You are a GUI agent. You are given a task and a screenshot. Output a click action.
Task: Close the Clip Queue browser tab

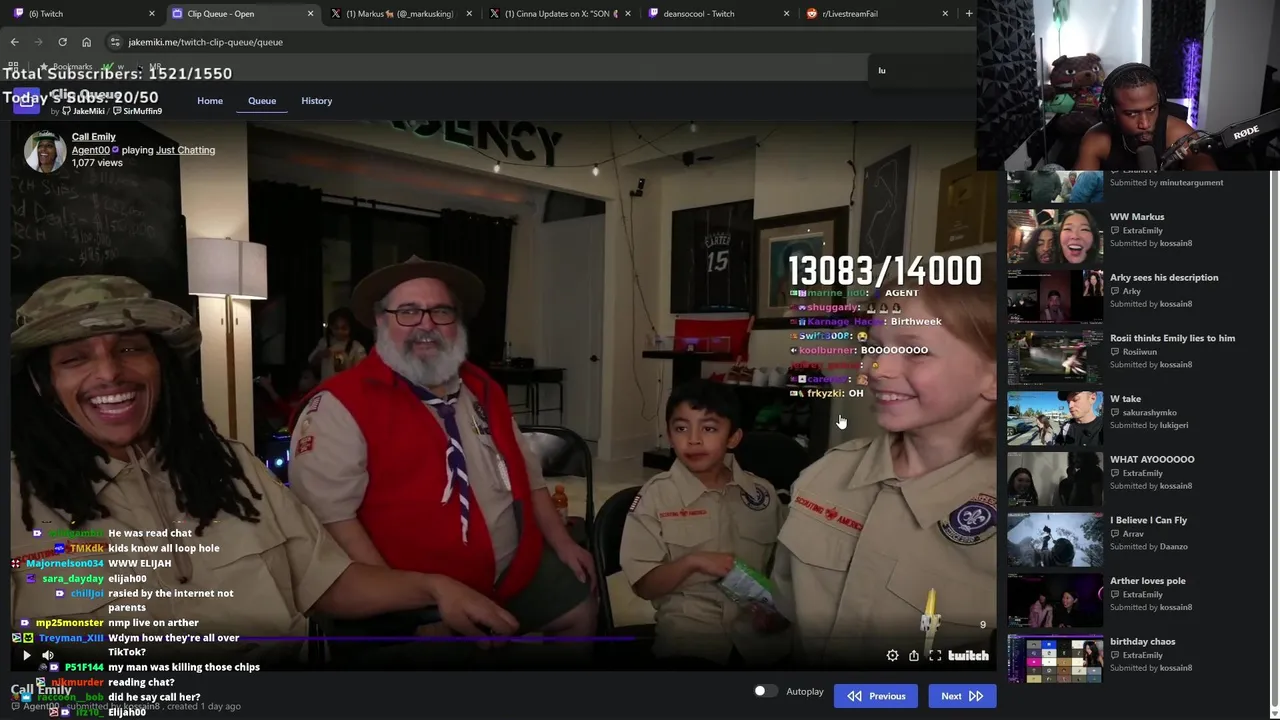pos(310,14)
